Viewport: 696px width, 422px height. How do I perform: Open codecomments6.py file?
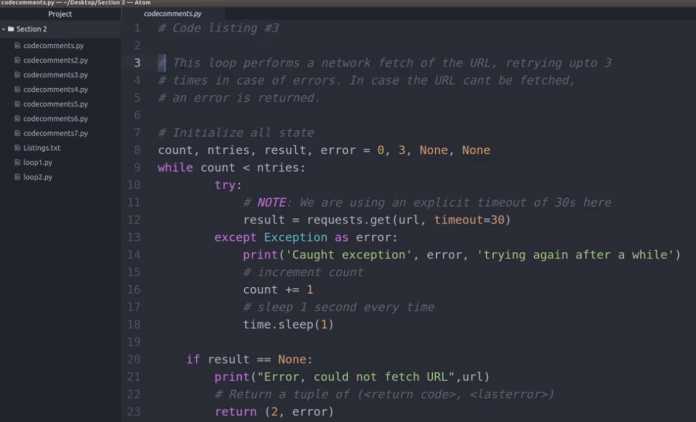[55, 118]
